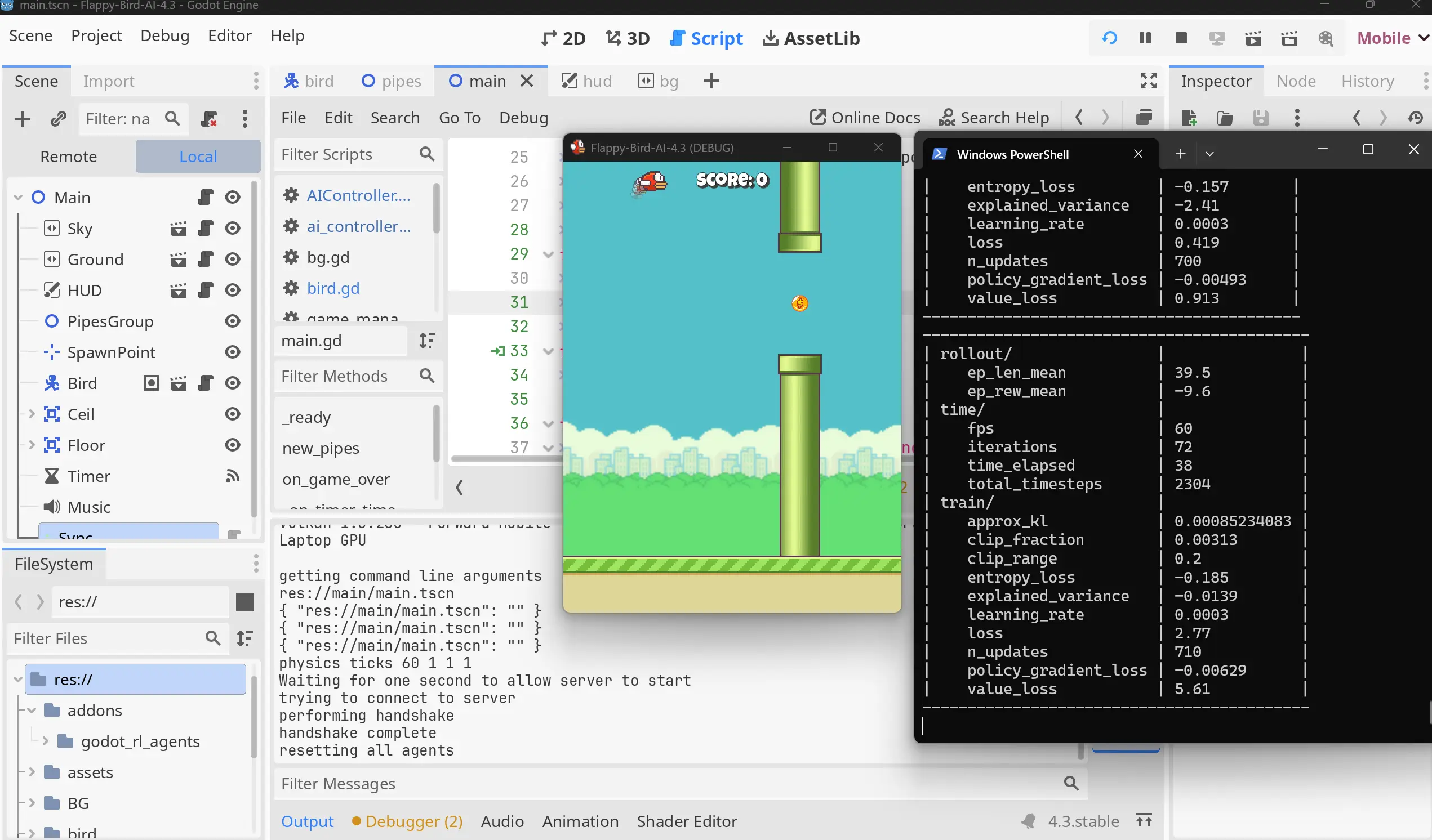Open the Debug menu in top bar
Image resolution: width=1432 pixels, height=840 pixels.
point(165,36)
